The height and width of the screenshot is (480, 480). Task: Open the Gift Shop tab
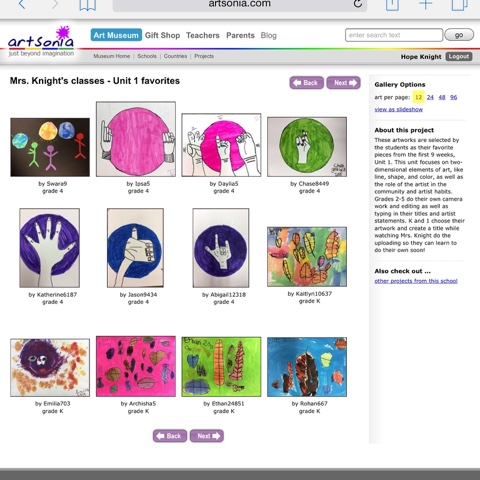(x=162, y=35)
